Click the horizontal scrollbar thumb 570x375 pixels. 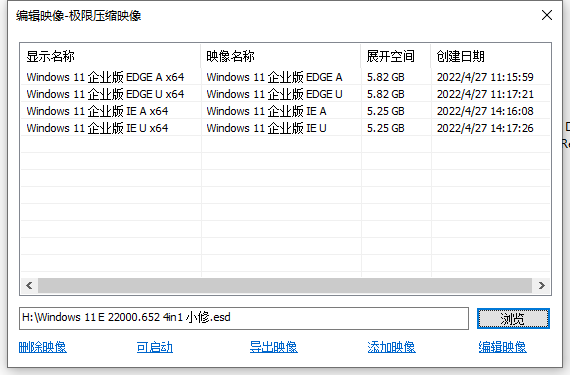(x=285, y=286)
